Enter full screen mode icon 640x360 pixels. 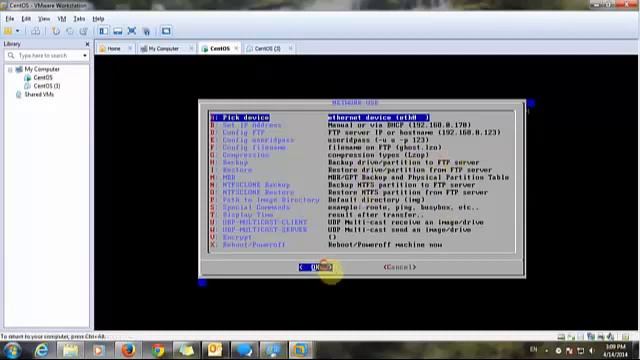click(132, 31)
